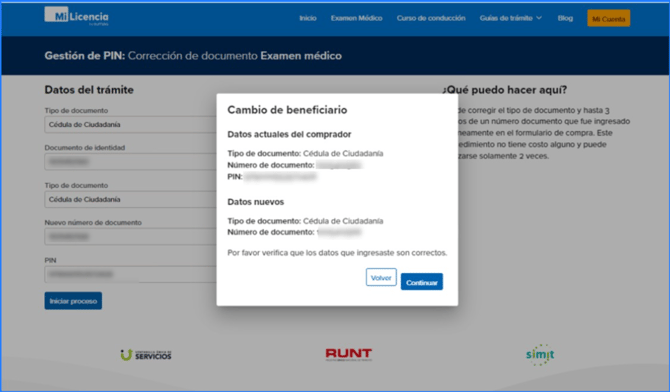The image size is (670, 392).
Task: Click the Nuevo número de documento field
Action: [130, 236]
